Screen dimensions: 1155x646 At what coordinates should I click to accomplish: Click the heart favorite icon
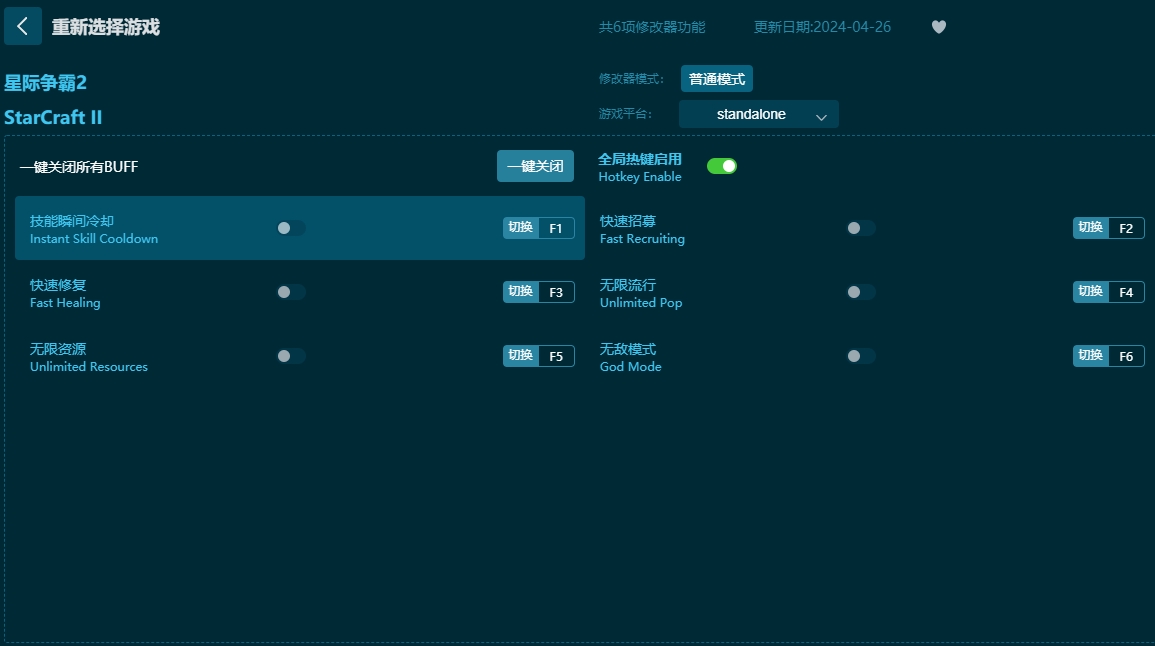click(x=938, y=27)
